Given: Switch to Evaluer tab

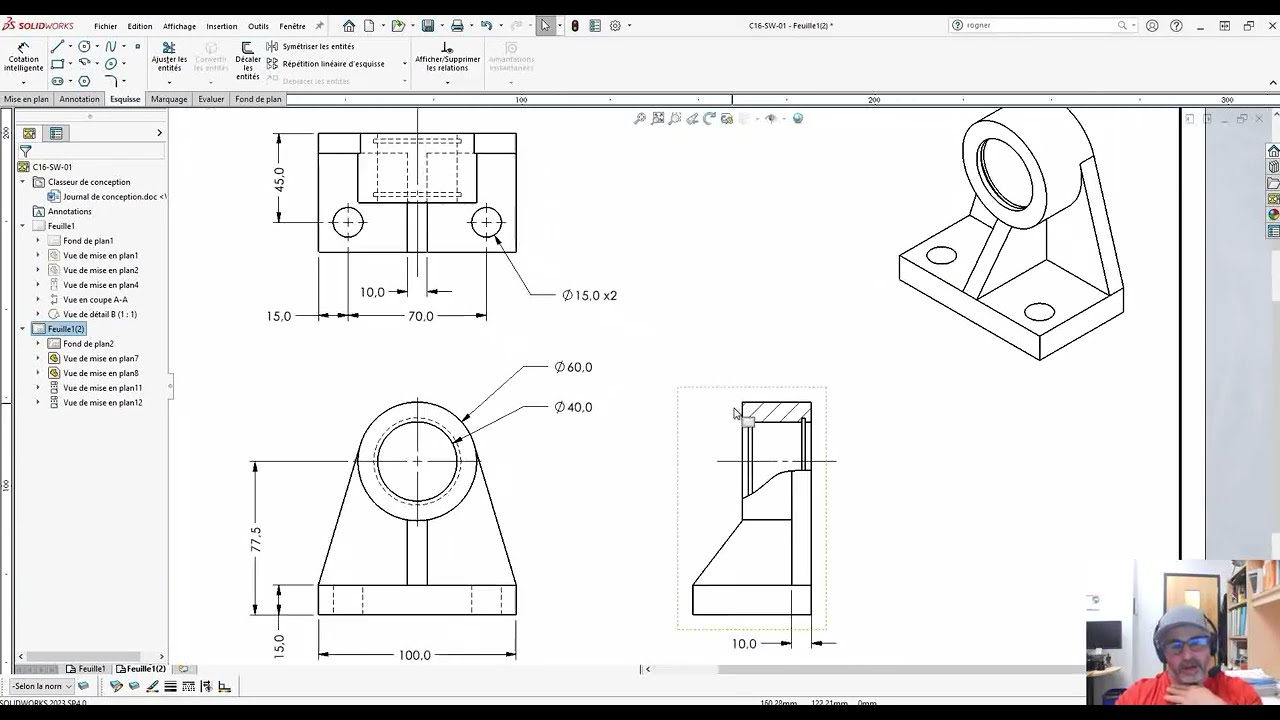Looking at the screenshot, I should click(x=211, y=99).
